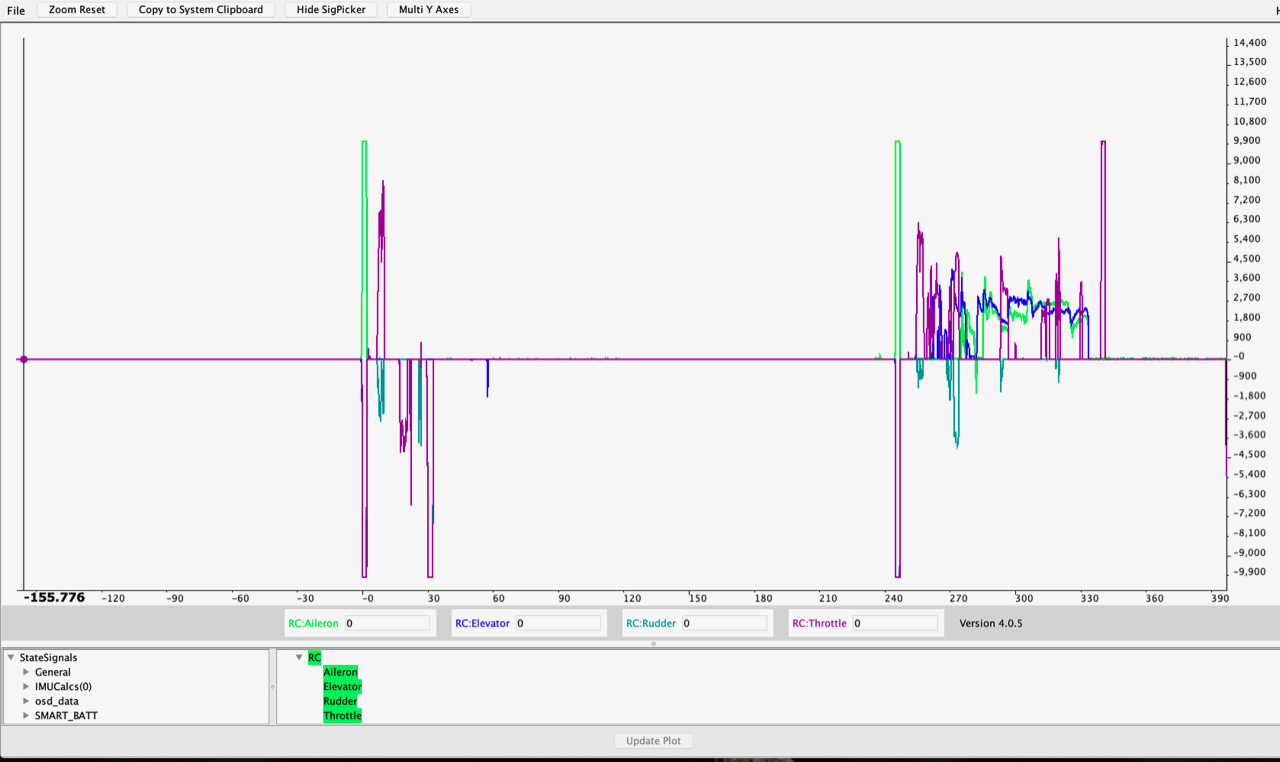Click the Hide SigPicker button

[x=331, y=9]
